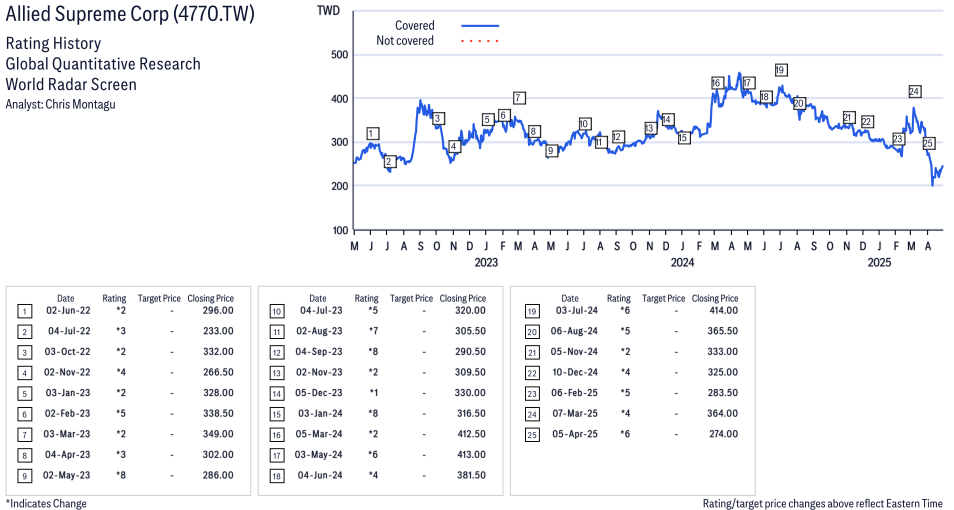Click the date 02-Feb-23 in the table
The height and width of the screenshot is (510, 954).
pyautogui.click(x=68, y=413)
